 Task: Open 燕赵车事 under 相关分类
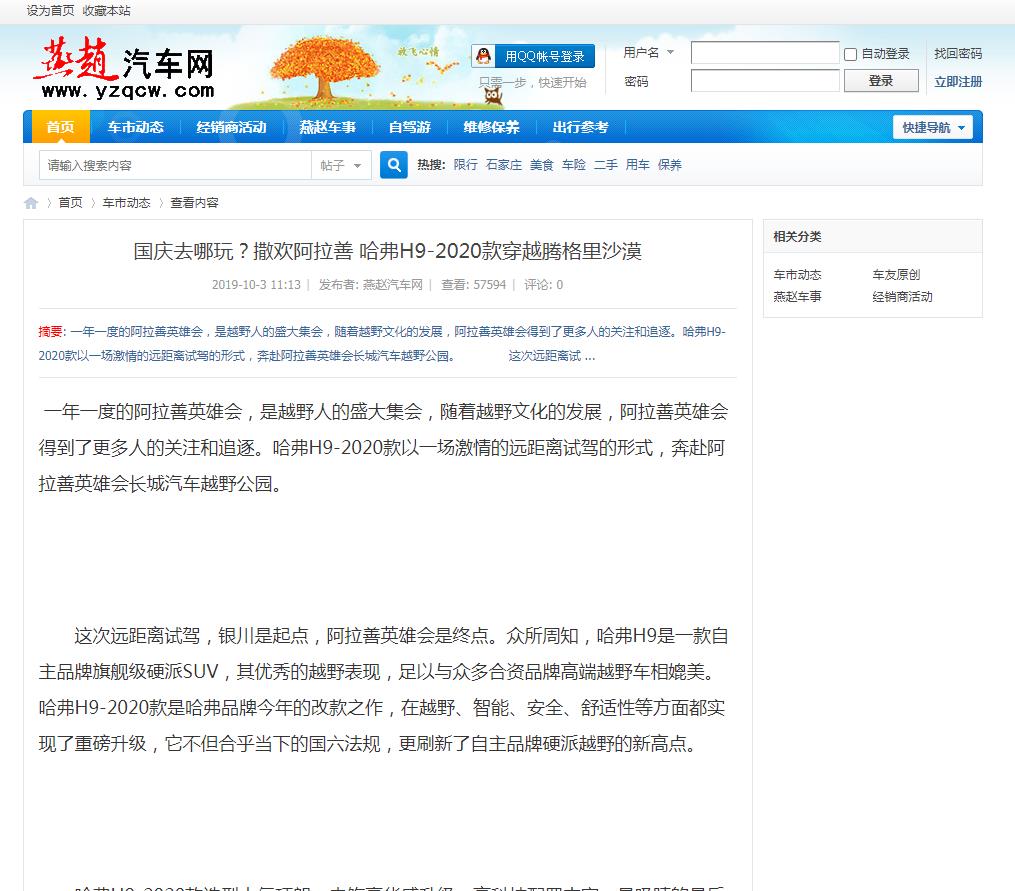click(x=798, y=297)
